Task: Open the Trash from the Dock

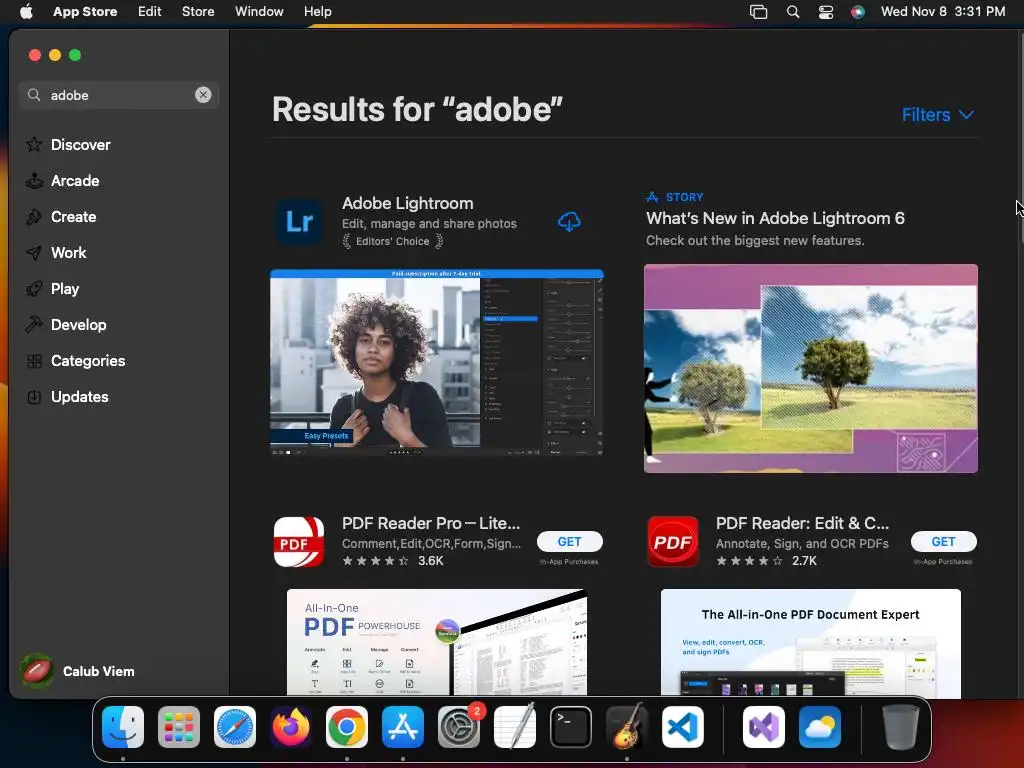Action: click(901, 727)
